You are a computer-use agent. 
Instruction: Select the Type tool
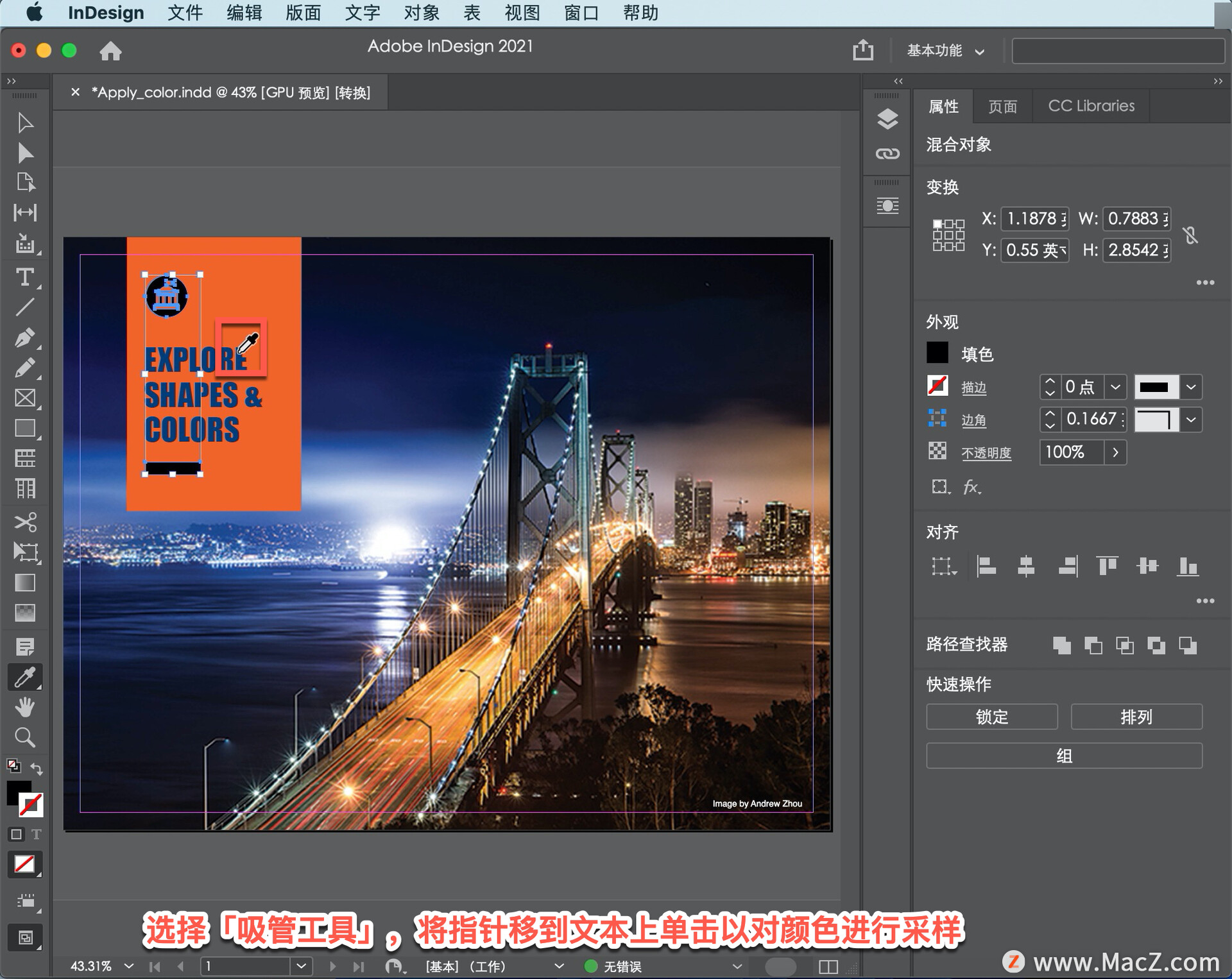point(24,278)
